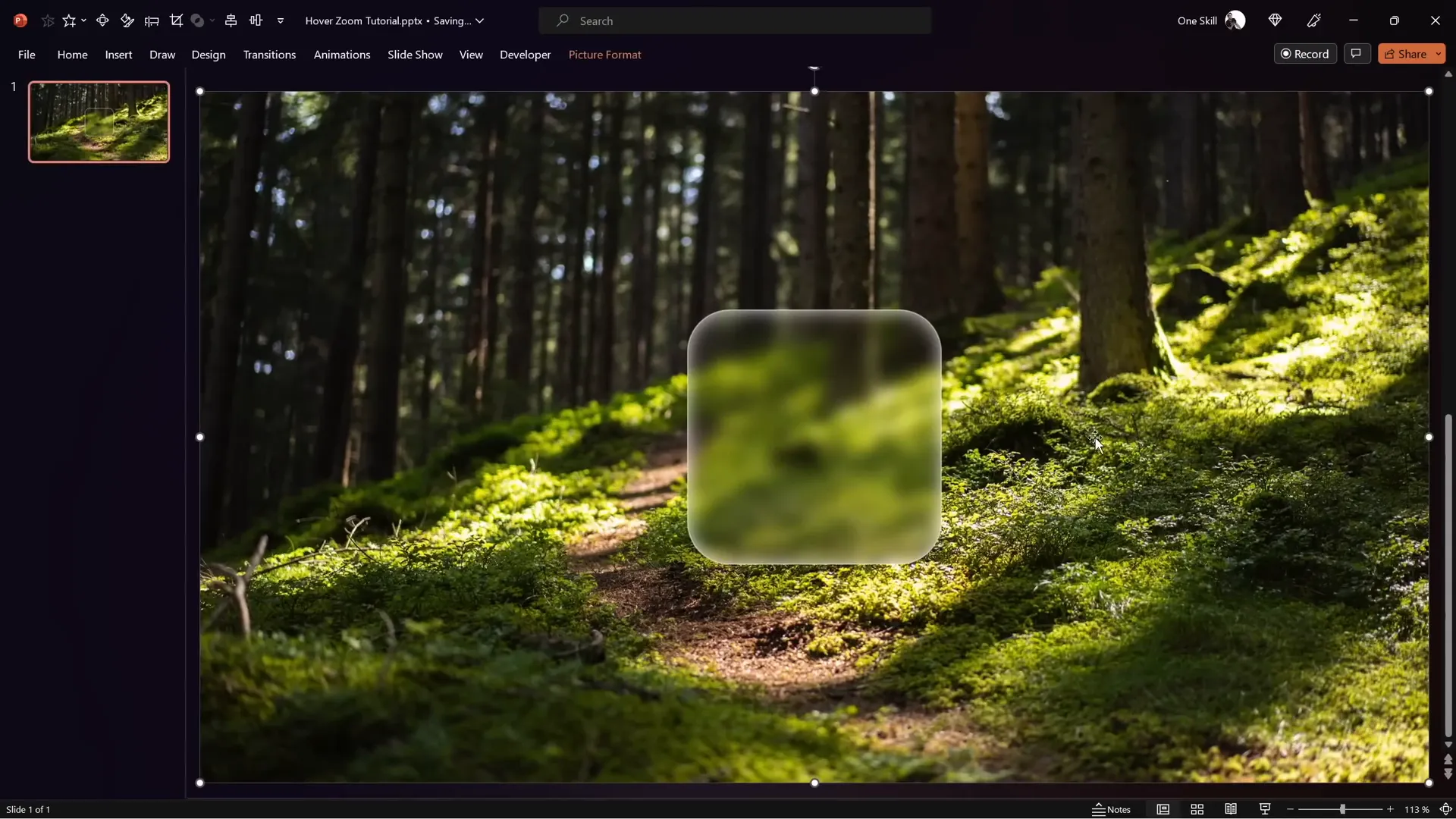Click the Align Center quick access icon
Image resolution: width=1456 pixels, height=819 pixels.
click(231, 20)
